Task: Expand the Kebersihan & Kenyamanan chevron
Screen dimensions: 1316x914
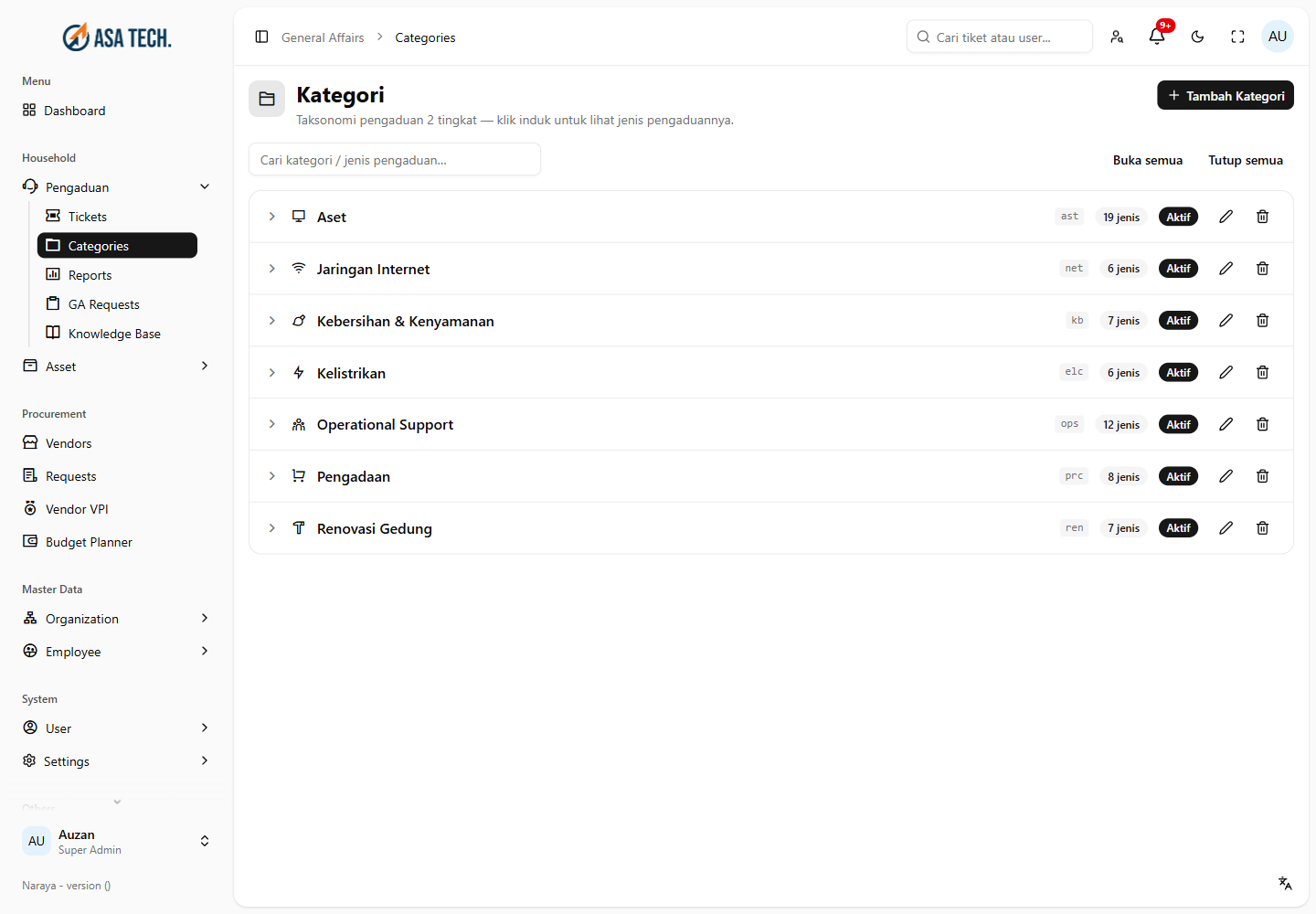Action: tap(271, 321)
